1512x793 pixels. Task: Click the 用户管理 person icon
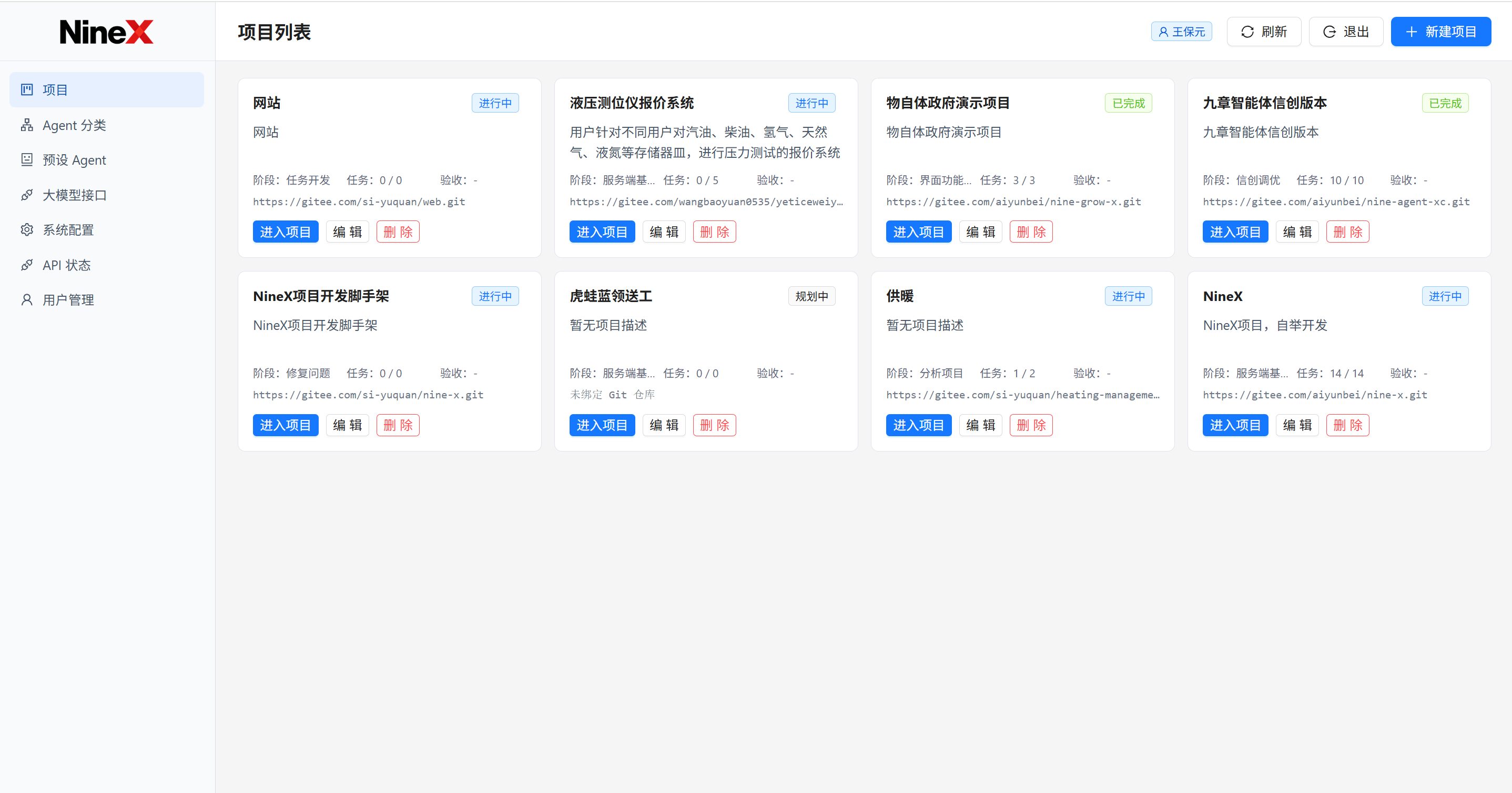(x=27, y=299)
